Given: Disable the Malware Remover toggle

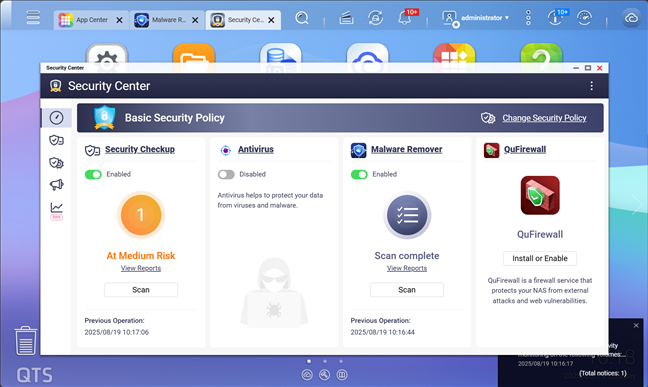Looking at the screenshot, I should pos(359,174).
